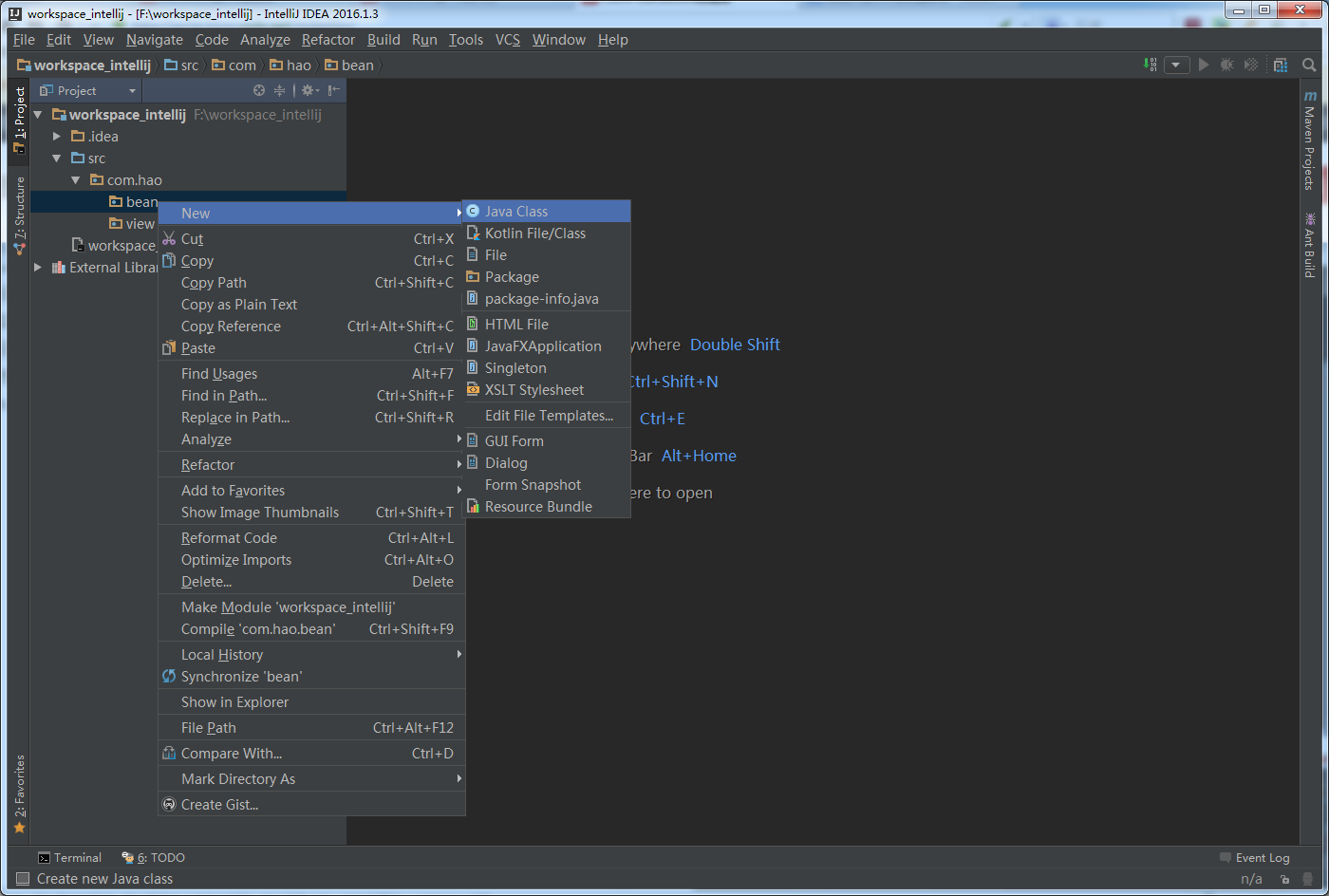Open Mark Directory As submenu
The width and height of the screenshot is (1329, 896).
click(311, 779)
